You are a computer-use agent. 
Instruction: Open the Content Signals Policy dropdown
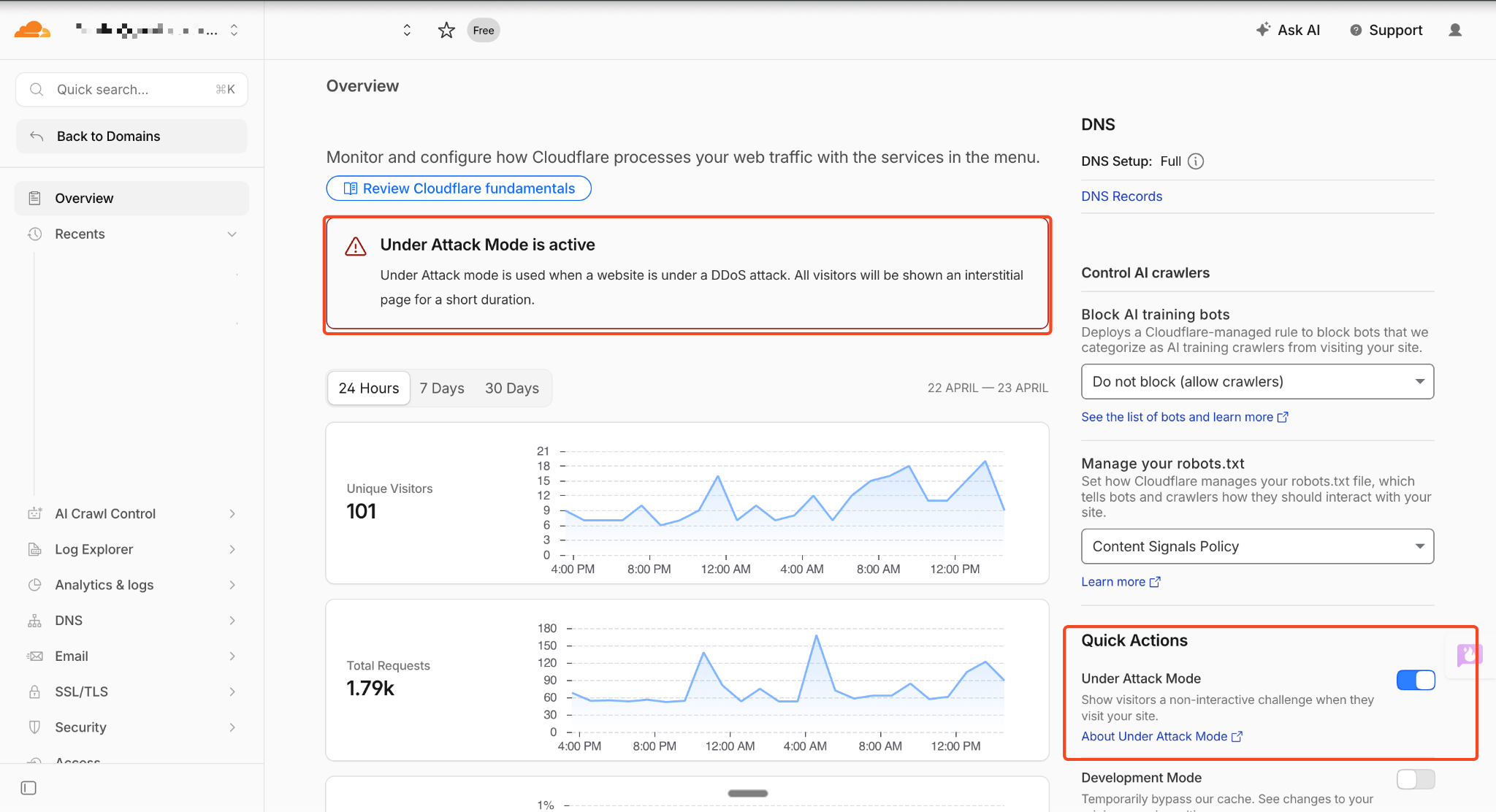pos(1256,546)
